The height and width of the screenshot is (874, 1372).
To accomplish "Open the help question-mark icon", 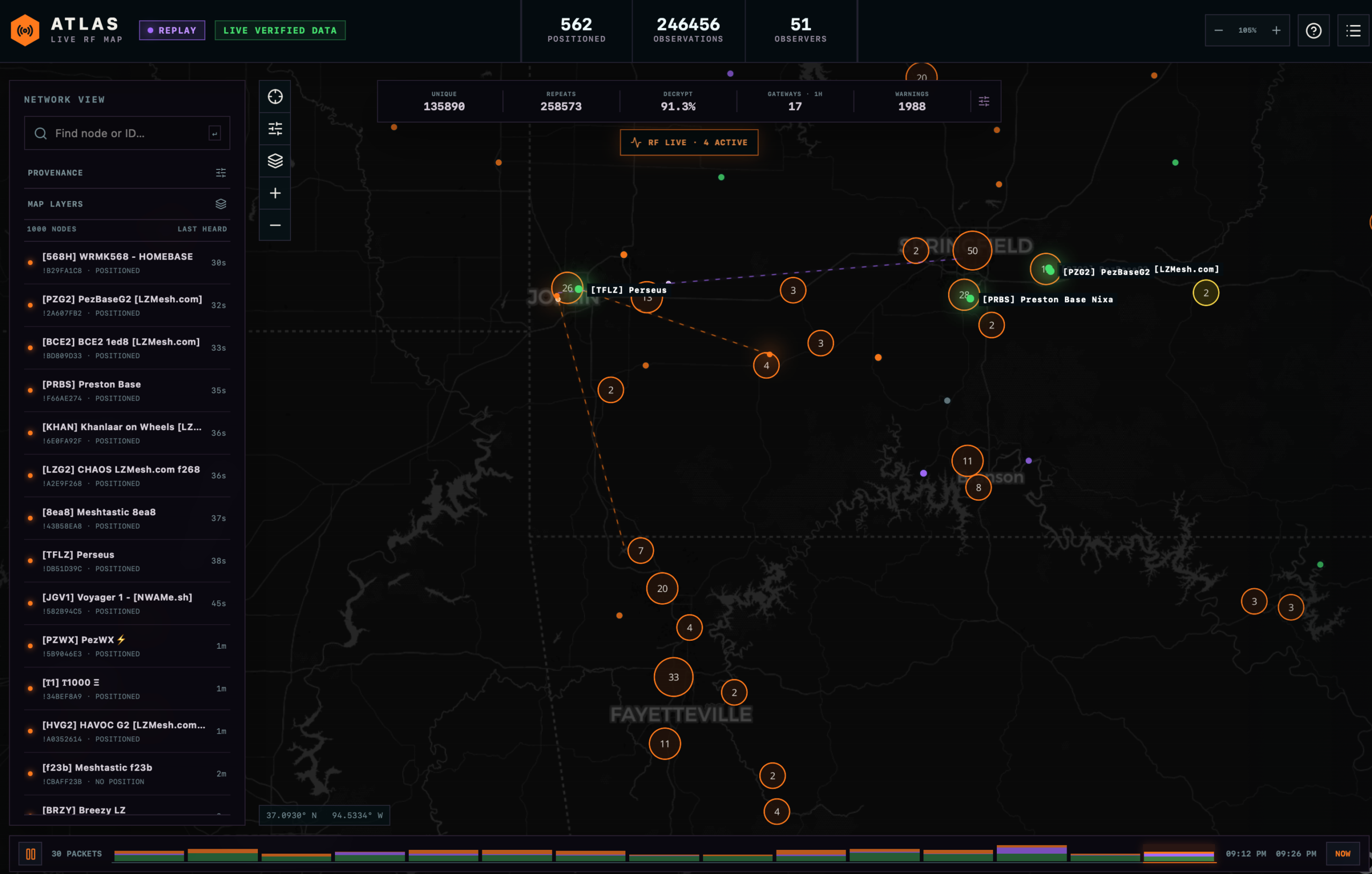I will coord(1313,30).
